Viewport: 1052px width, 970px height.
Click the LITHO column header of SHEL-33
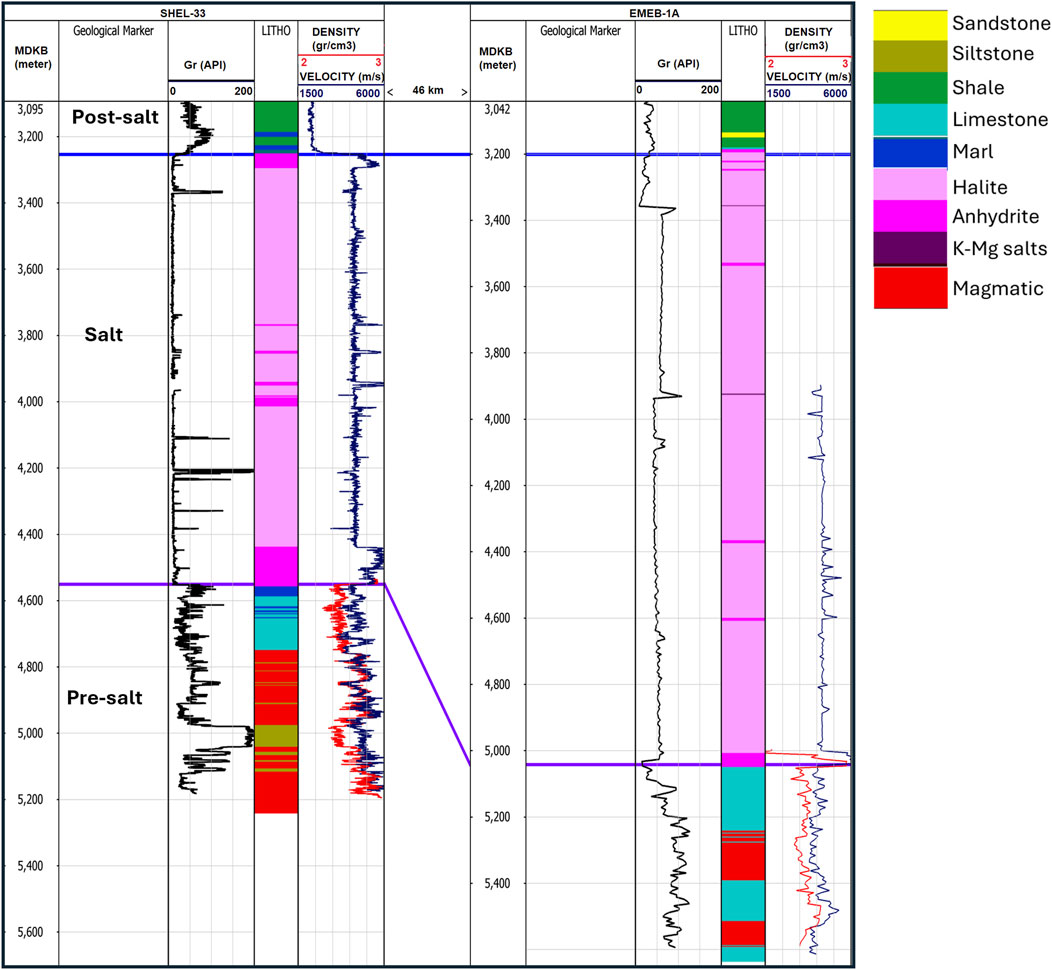276,32
